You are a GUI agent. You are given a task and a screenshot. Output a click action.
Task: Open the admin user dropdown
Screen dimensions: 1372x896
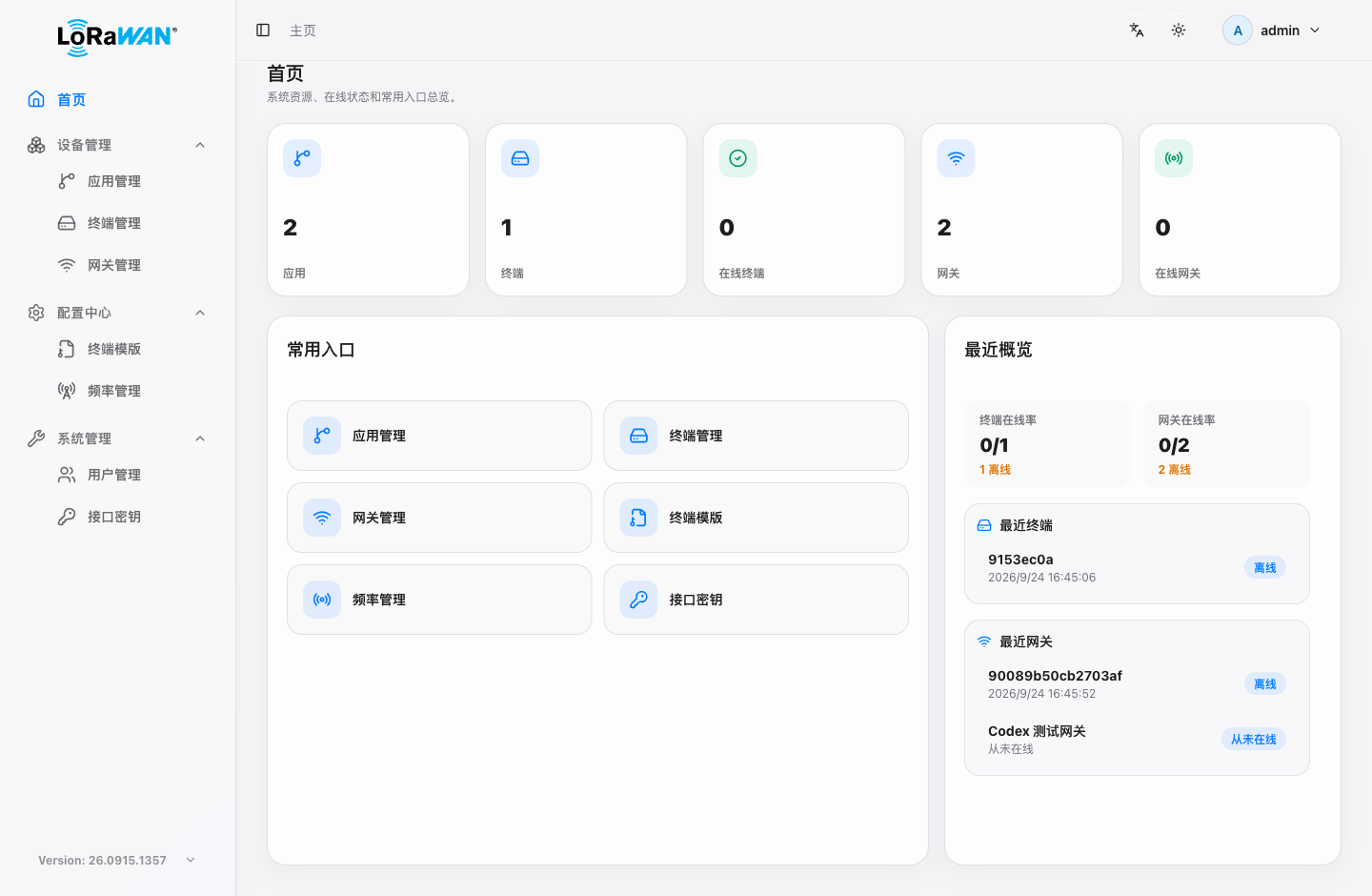1273,31
